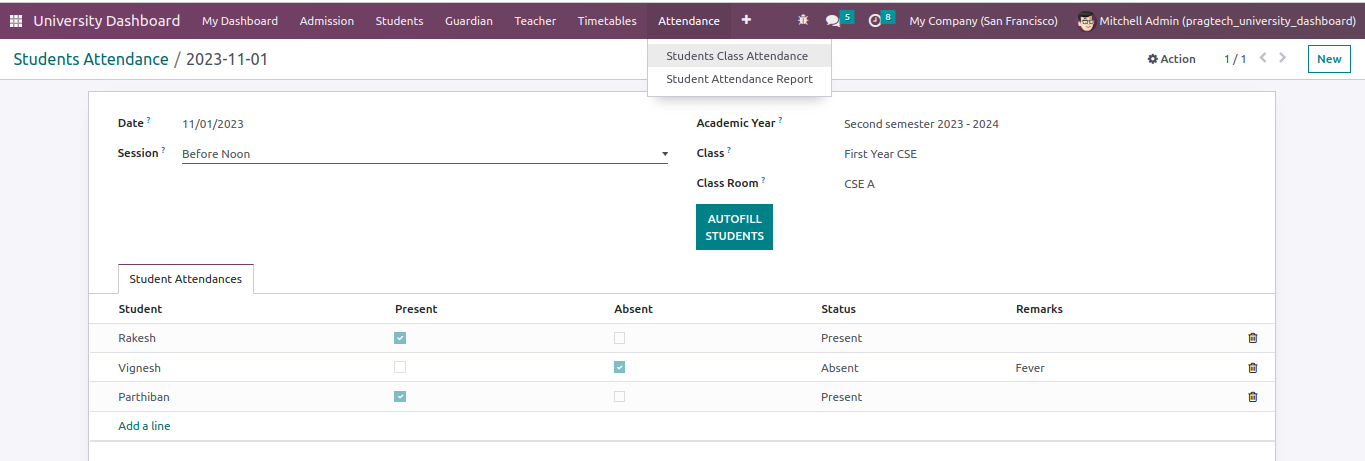Go to previous record arrow
The height and width of the screenshot is (461, 1365).
click(1263, 58)
